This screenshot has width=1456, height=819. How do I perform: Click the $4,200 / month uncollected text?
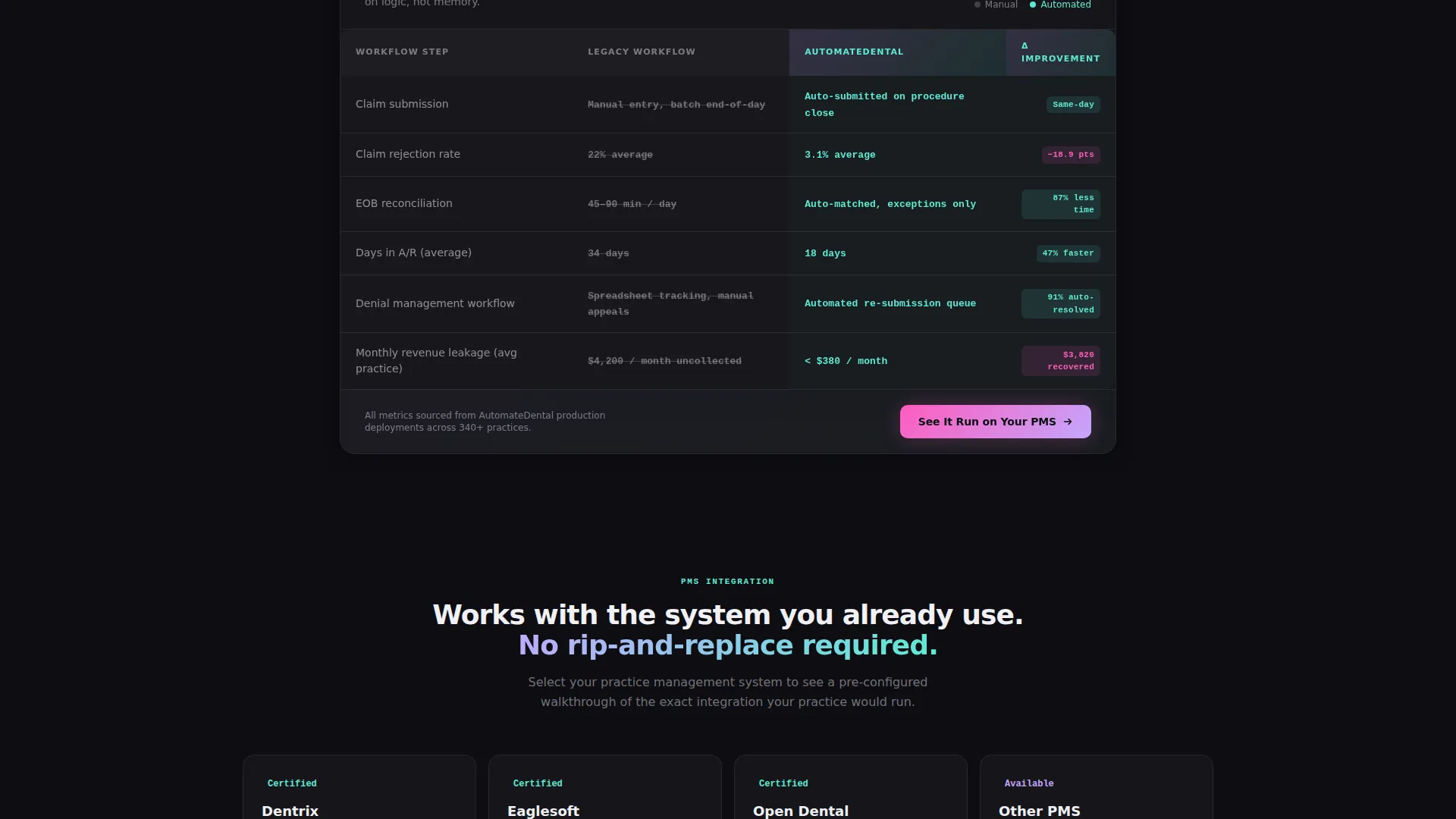(664, 361)
